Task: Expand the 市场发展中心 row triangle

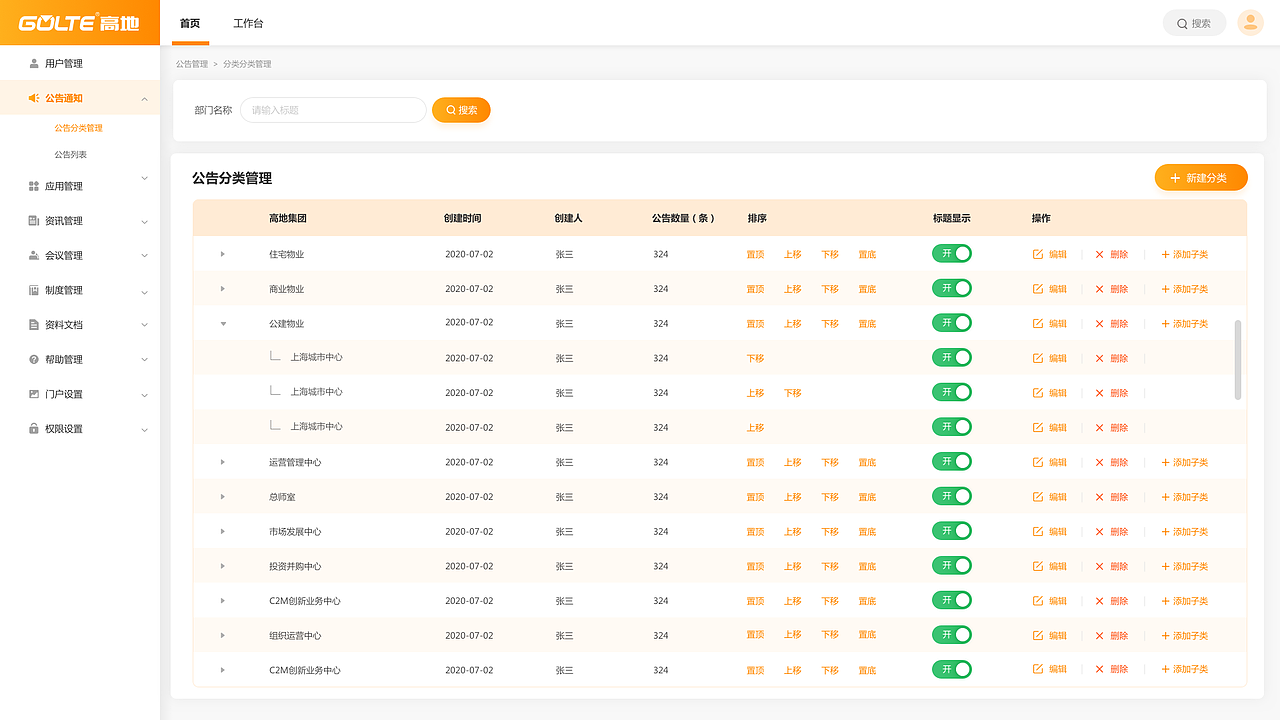Action: click(223, 532)
